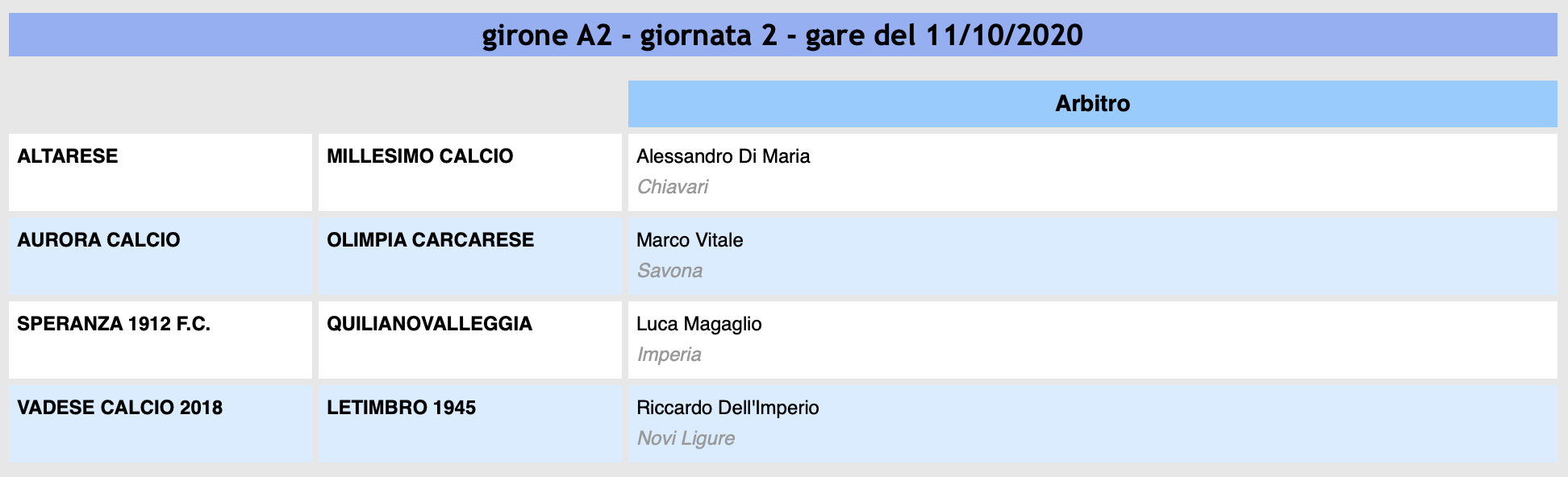Choose LETIMBRO 1945 team
This screenshot has height=477, width=1568.
pos(401,408)
